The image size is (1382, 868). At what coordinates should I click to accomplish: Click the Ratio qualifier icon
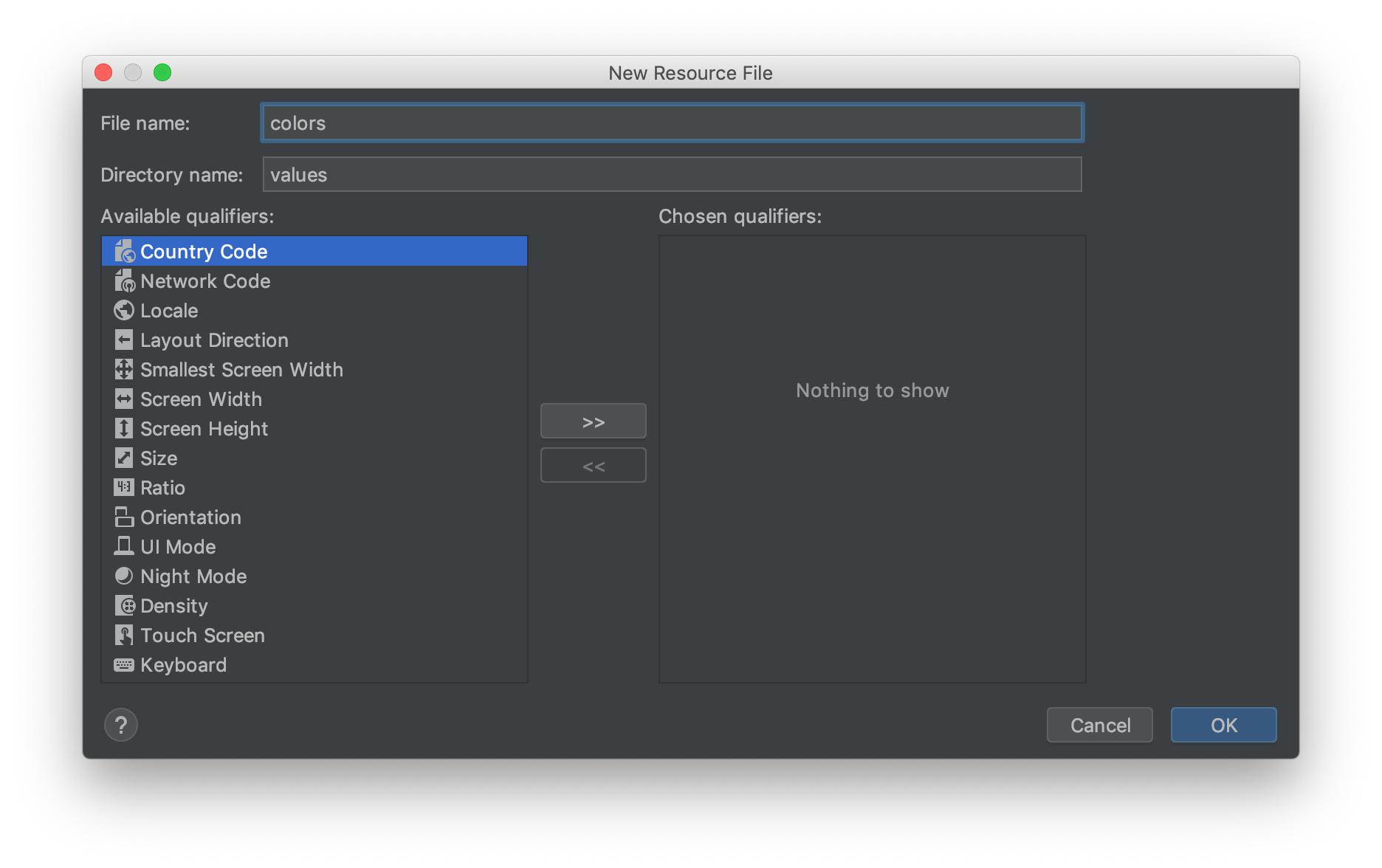(124, 487)
